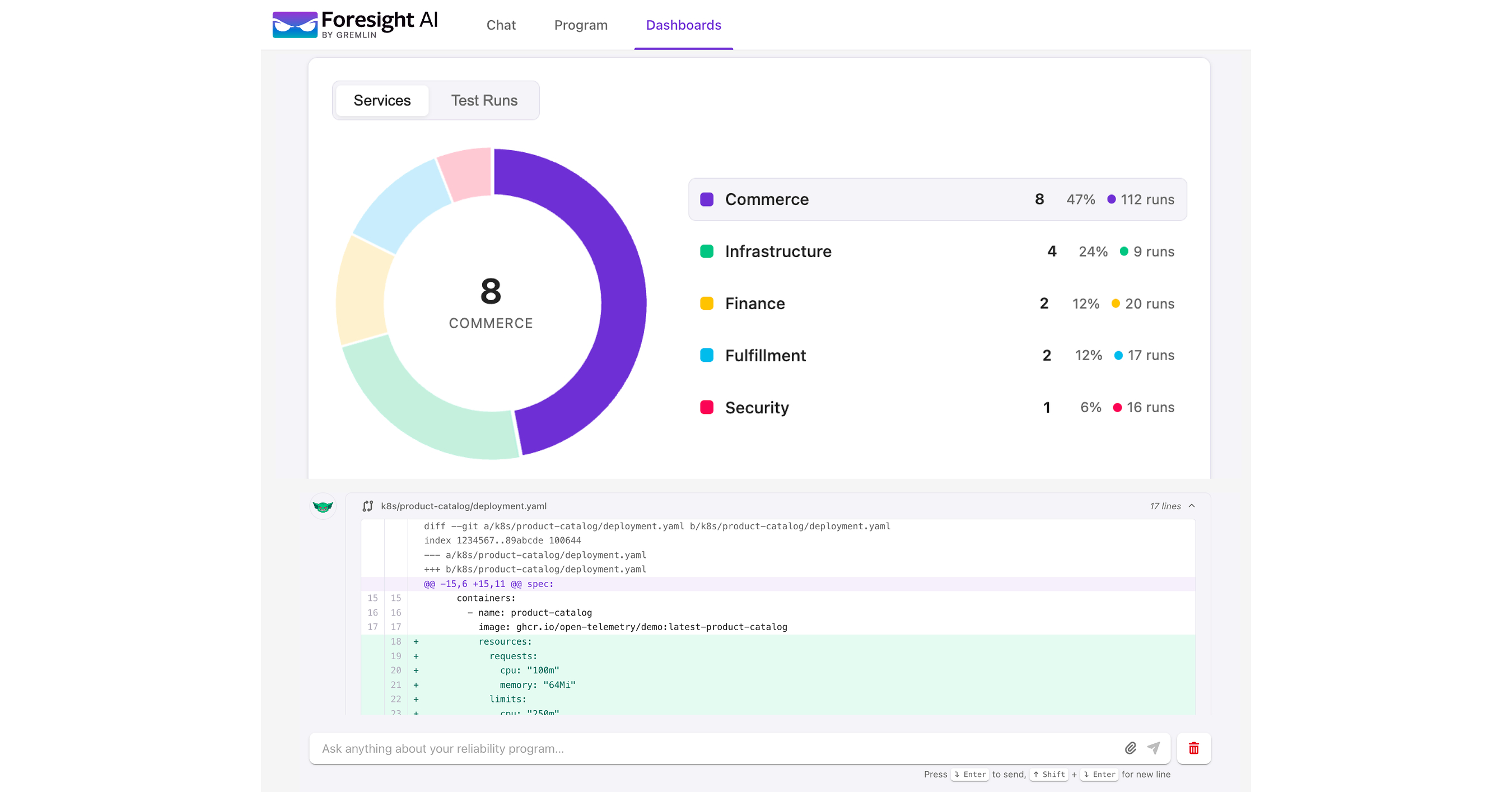This screenshot has width=1512, height=792.
Task: Click the 6% Security percentage
Action: [1090, 407]
